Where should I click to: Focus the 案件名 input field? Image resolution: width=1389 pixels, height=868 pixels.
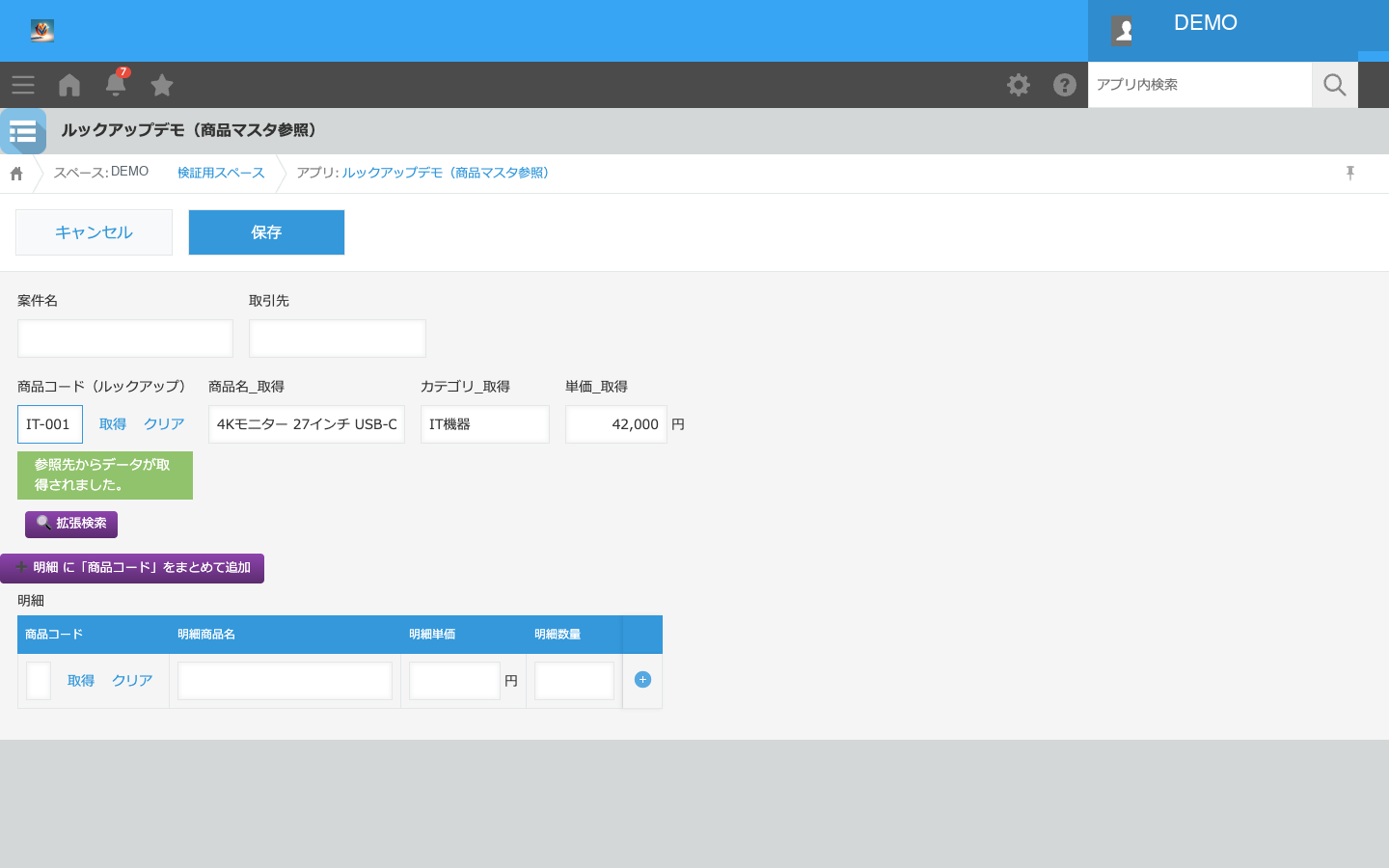tap(125, 339)
